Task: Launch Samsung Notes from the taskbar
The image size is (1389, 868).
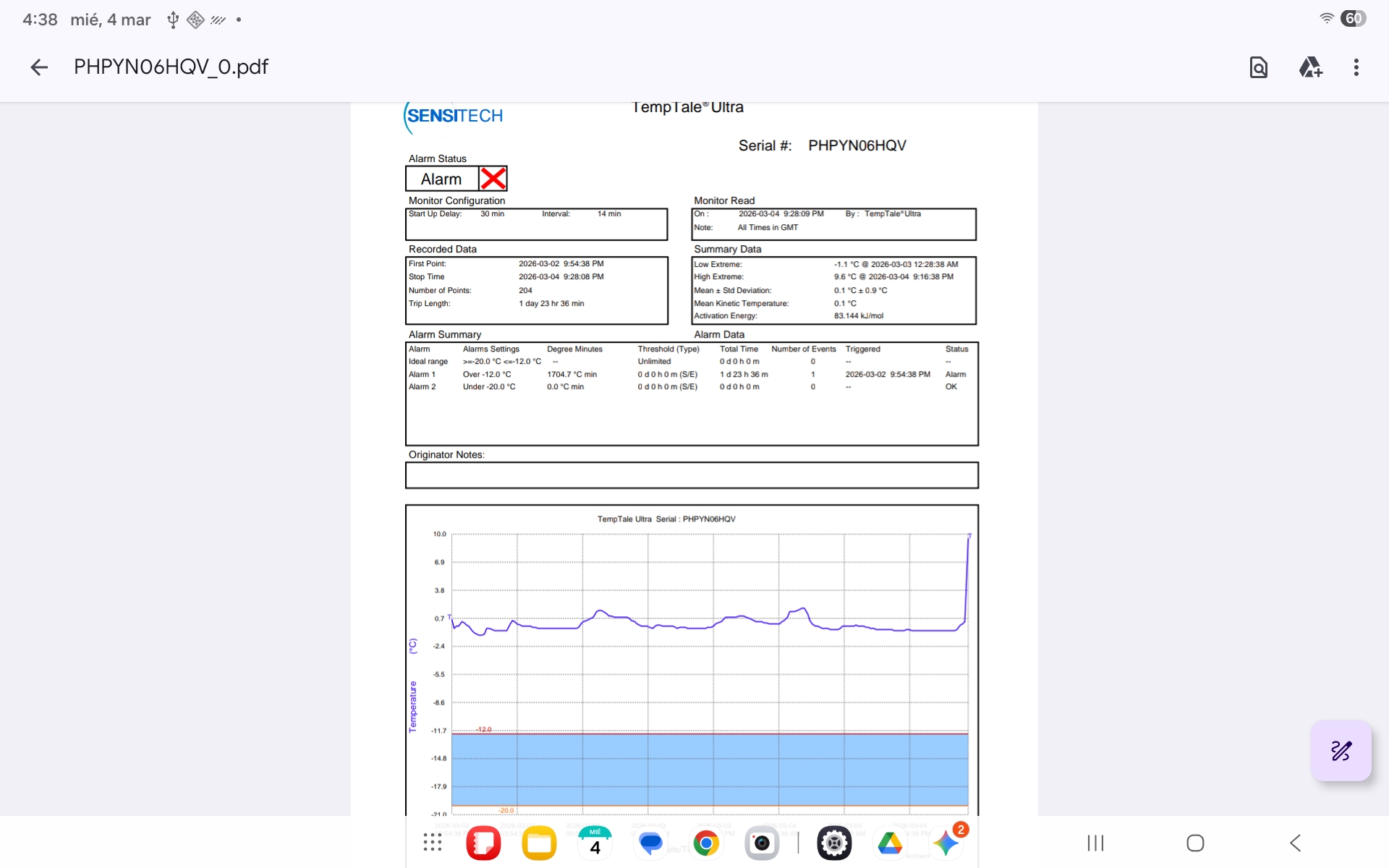Action: (483, 843)
